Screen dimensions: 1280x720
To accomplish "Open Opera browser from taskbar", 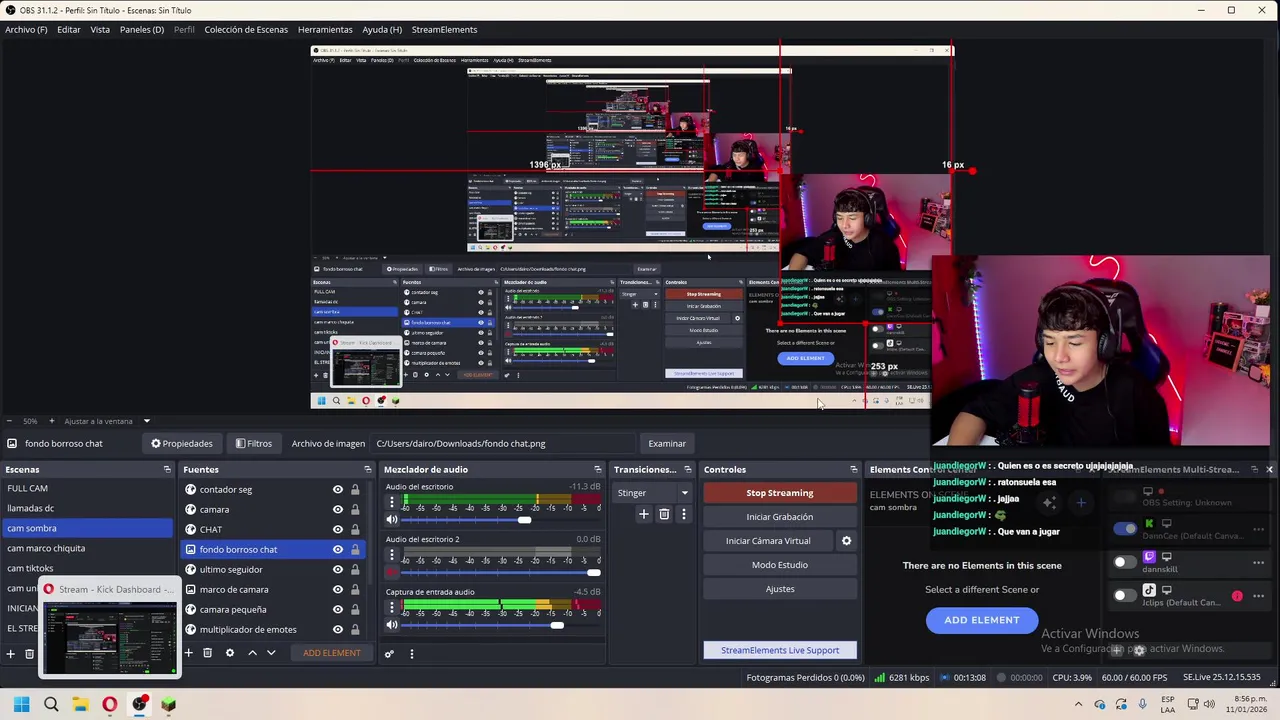I will pos(110,704).
